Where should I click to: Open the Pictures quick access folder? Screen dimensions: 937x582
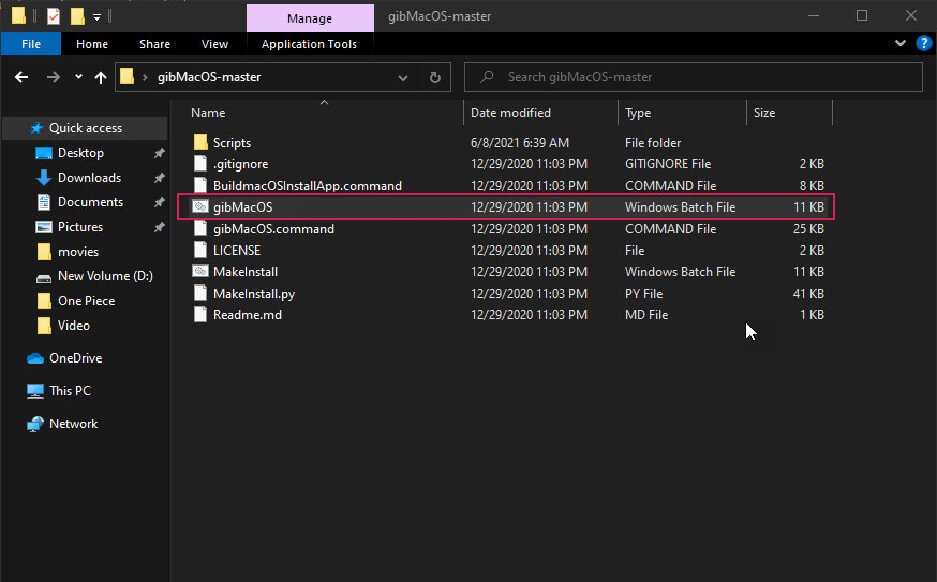[80, 227]
